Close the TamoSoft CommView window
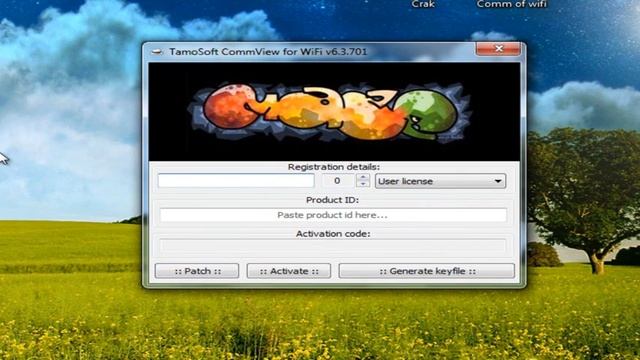The width and height of the screenshot is (640, 360). tap(498, 49)
